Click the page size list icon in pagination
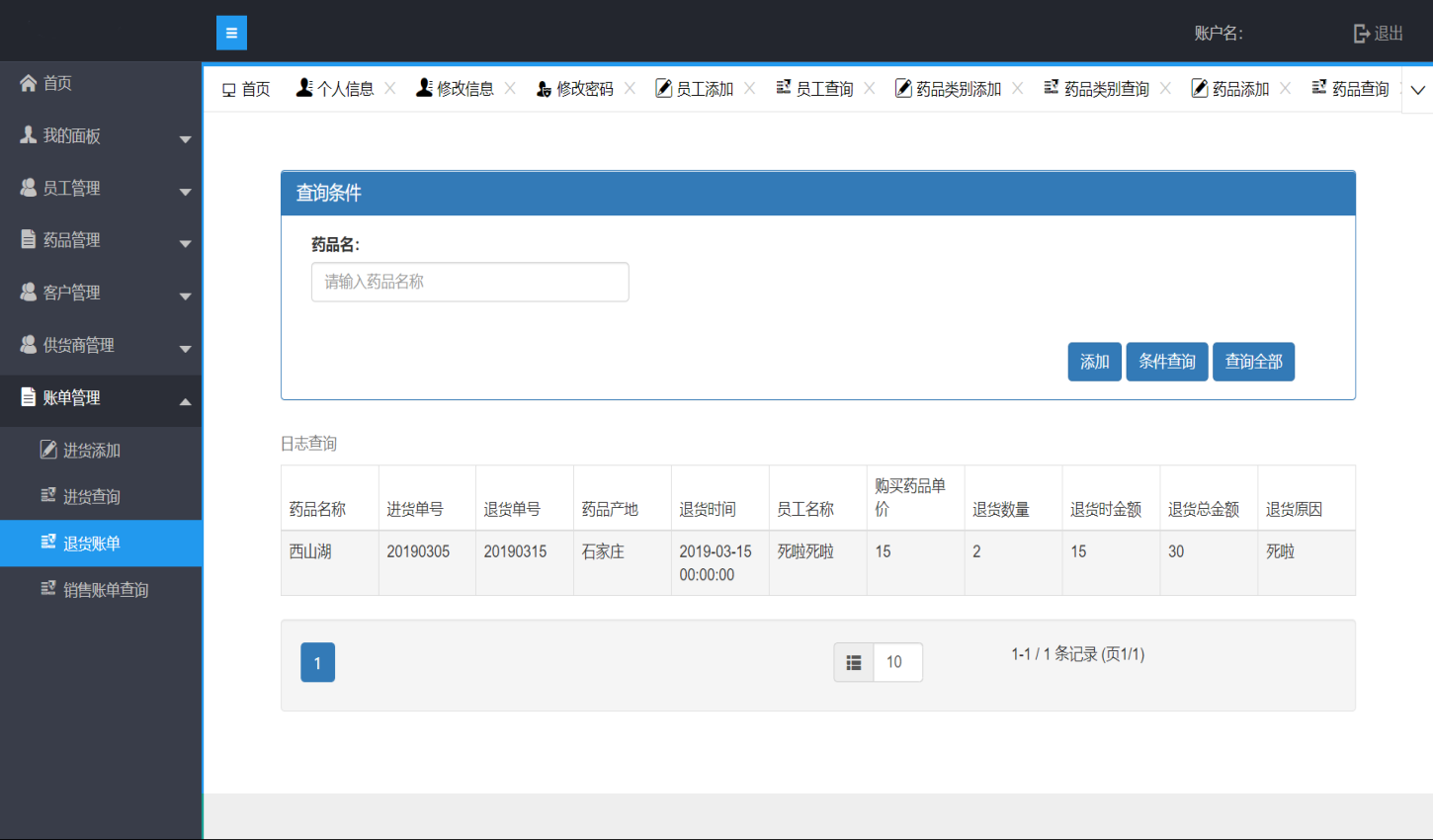Viewport: 1433px width, 840px height. (854, 662)
